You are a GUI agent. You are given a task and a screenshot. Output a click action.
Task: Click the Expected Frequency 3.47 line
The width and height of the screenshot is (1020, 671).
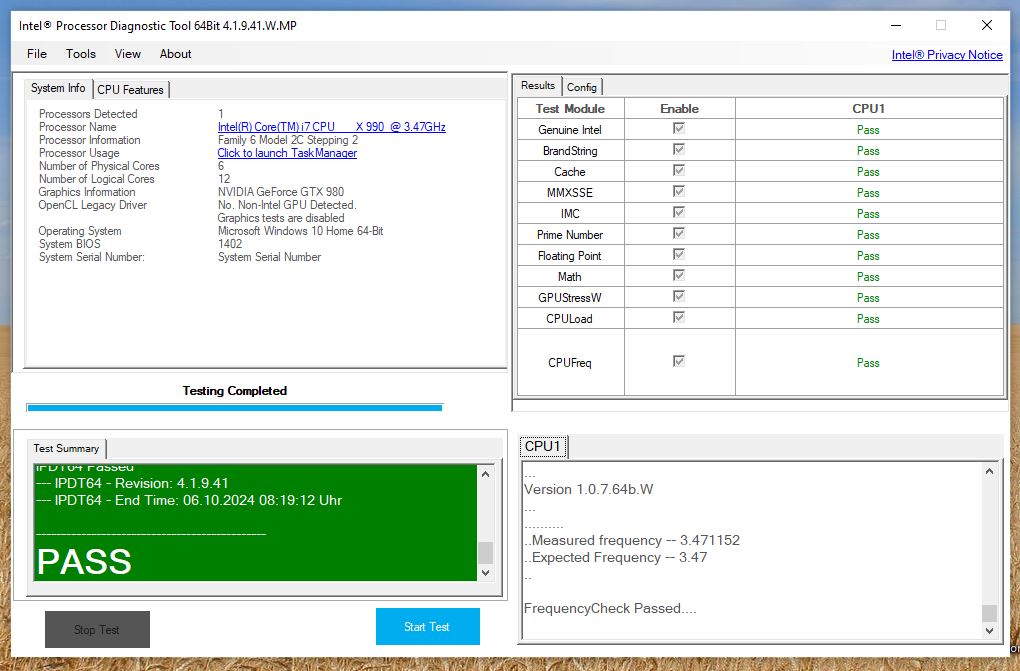coord(615,557)
